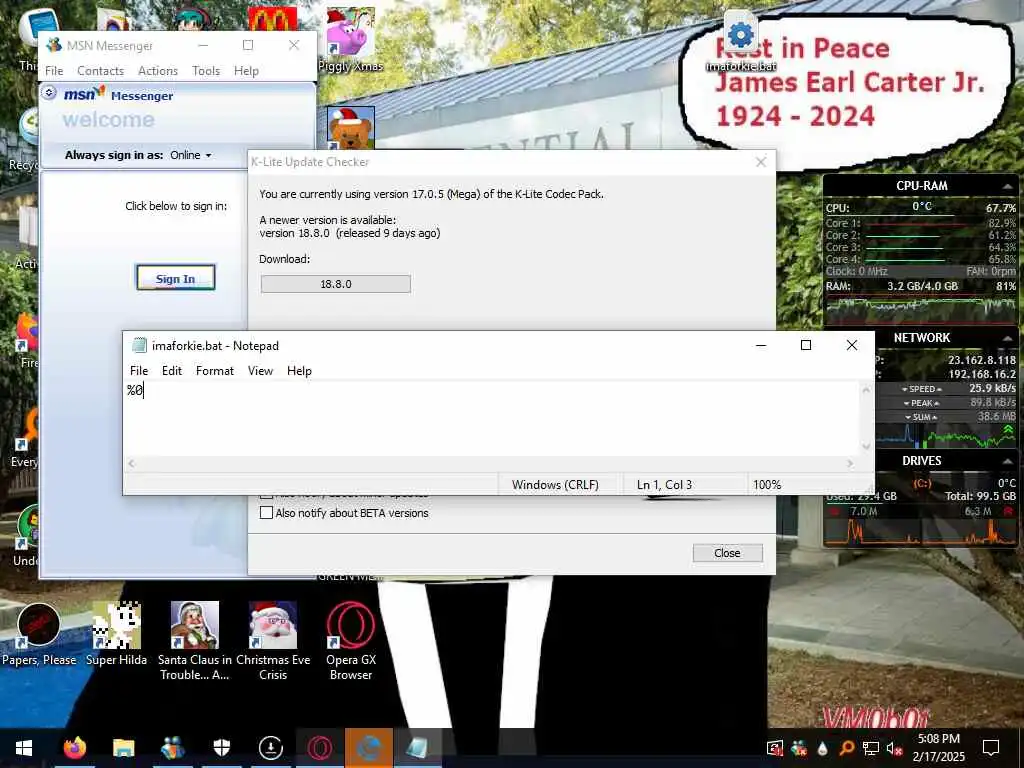This screenshot has height=768, width=1024.
Task: Open the Notepad View menu
Action: point(260,370)
